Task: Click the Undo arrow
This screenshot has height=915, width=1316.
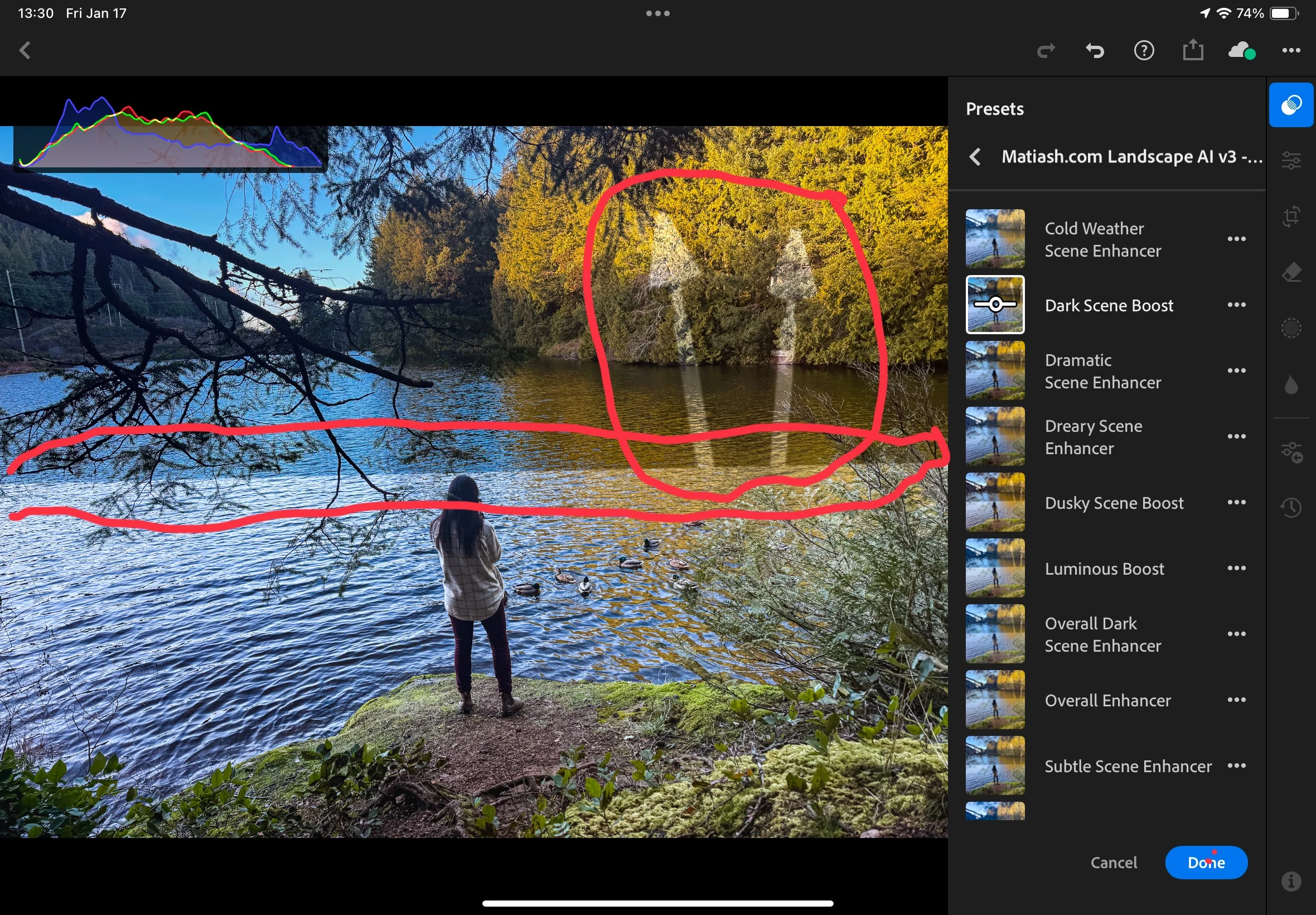Action: pyautogui.click(x=1094, y=50)
